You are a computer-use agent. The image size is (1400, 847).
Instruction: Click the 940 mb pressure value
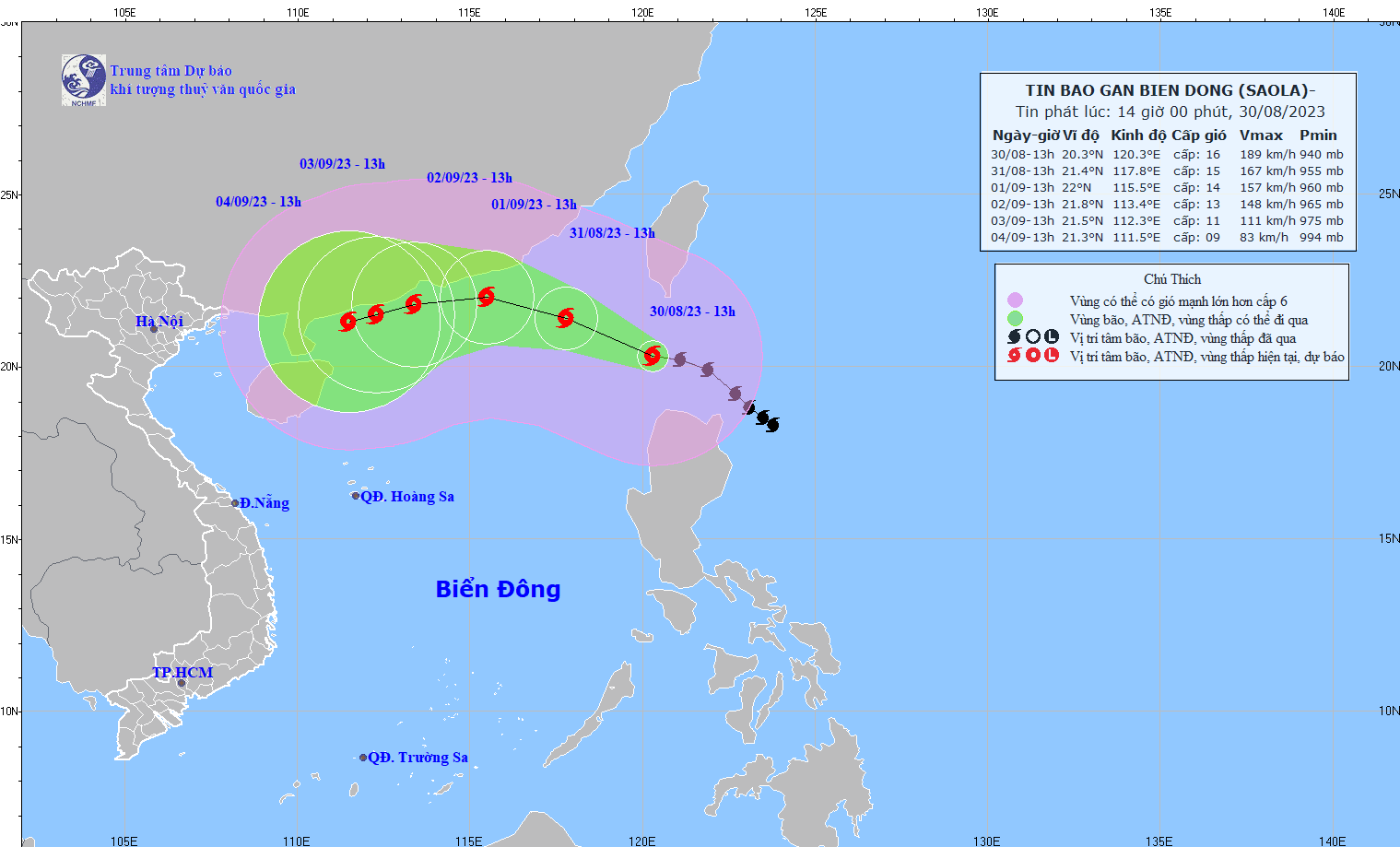click(1322, 155)
